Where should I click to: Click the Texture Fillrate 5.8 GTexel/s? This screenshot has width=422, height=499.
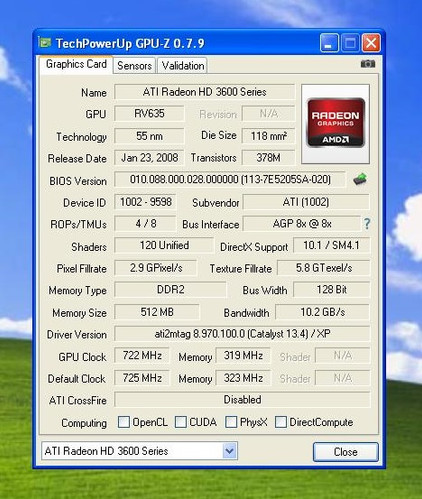(324, 268)
